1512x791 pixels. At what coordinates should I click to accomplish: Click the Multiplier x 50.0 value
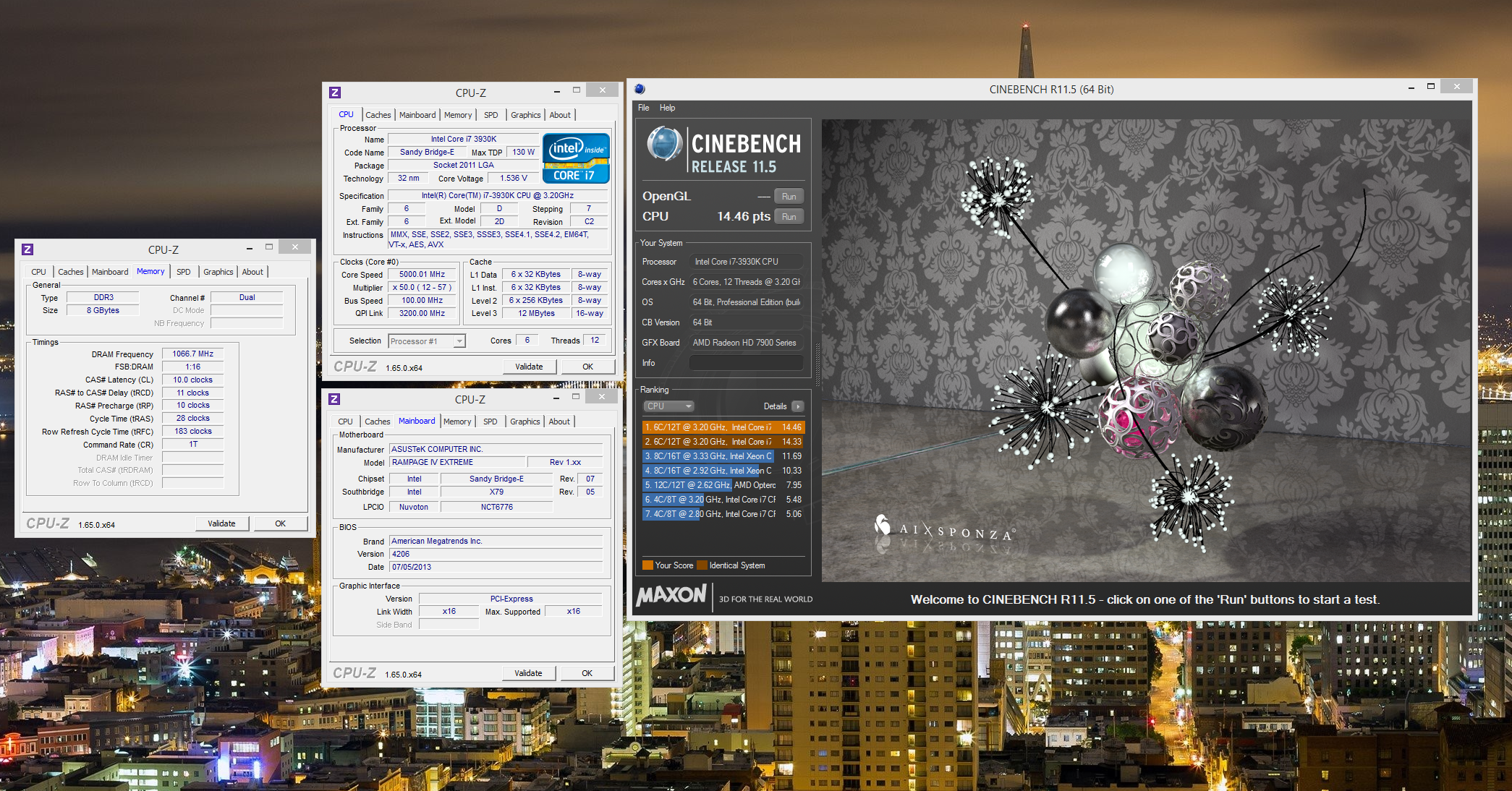(x=422, y=288)
